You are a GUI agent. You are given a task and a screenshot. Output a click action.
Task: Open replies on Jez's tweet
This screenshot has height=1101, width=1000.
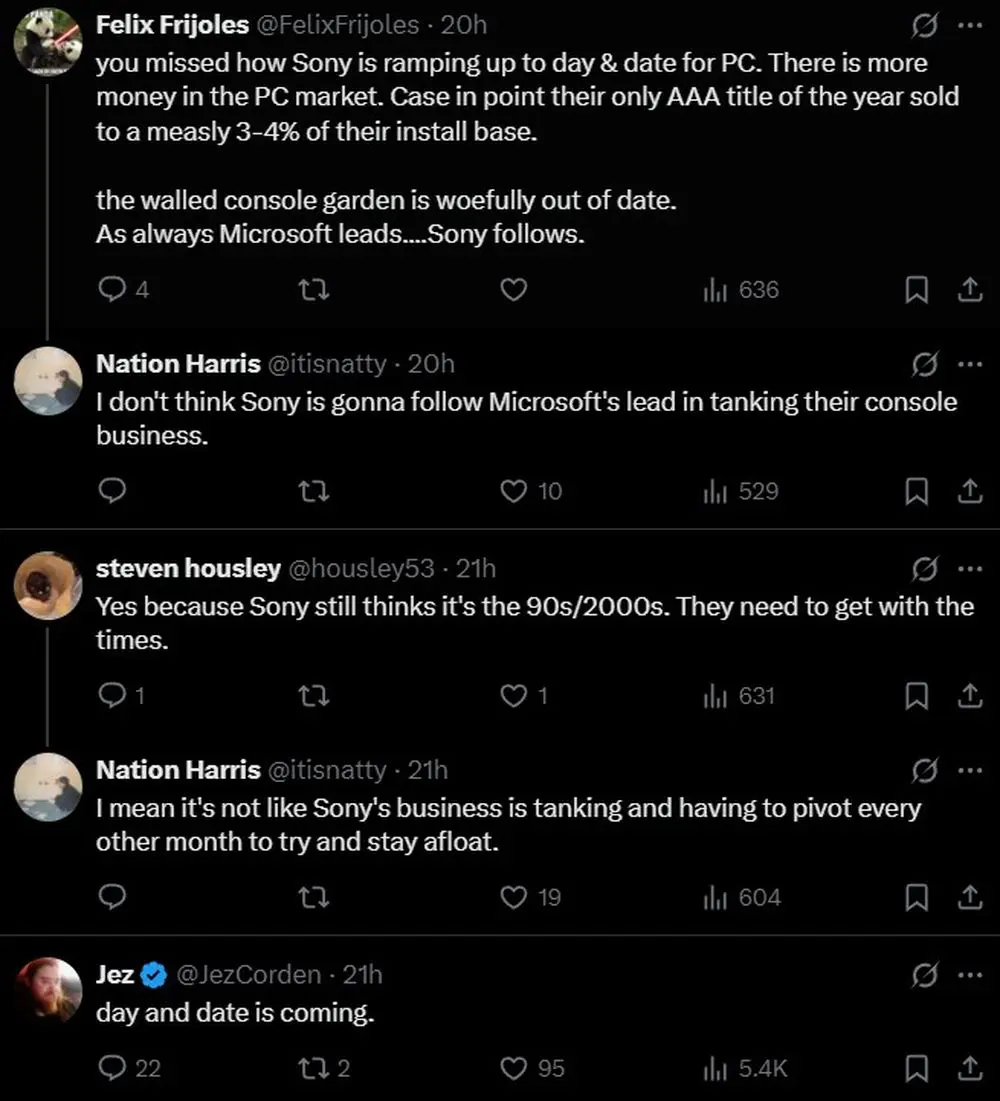(111, 1068)
